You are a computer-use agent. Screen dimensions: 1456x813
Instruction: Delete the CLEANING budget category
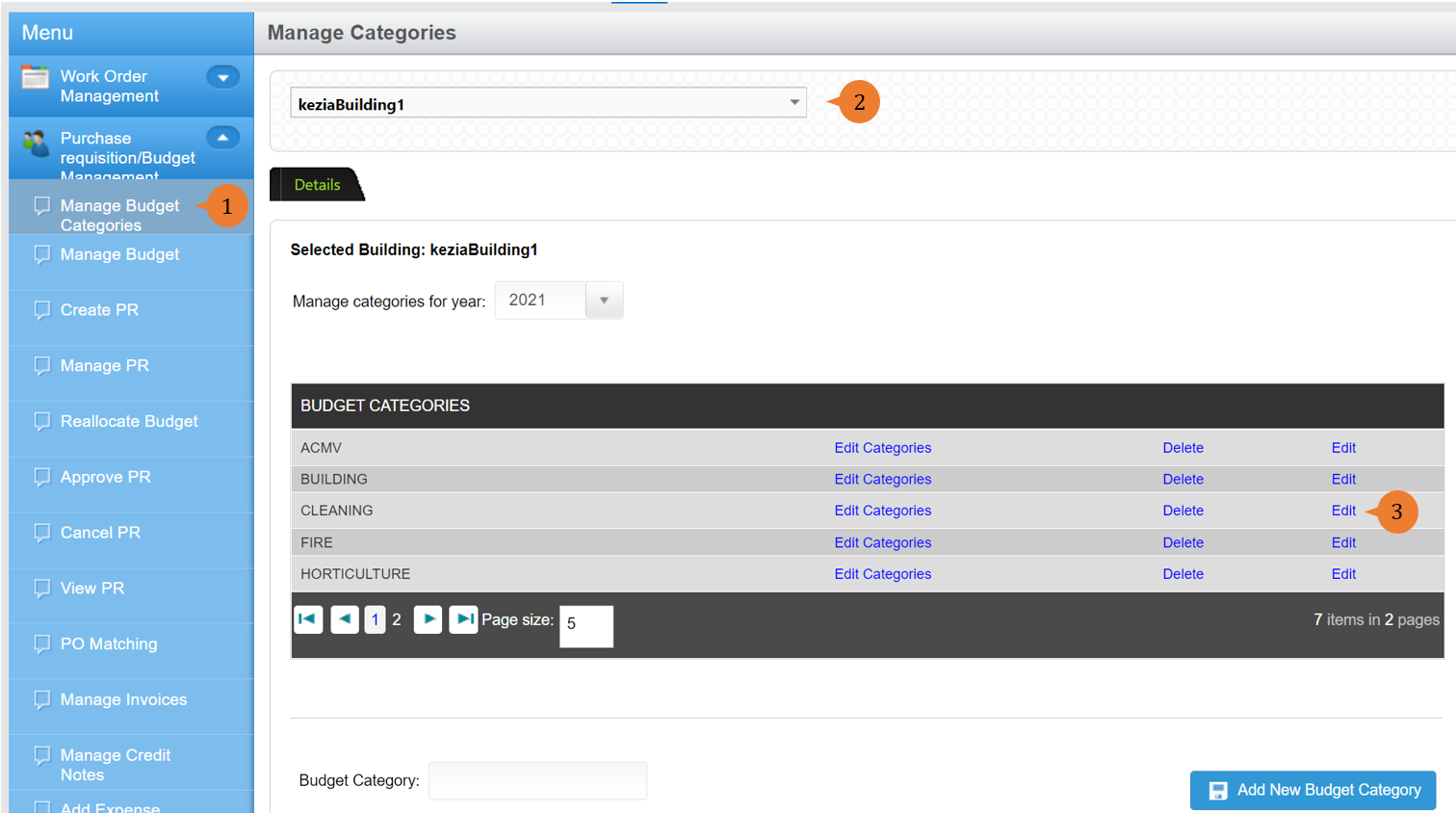point(1183,511)
